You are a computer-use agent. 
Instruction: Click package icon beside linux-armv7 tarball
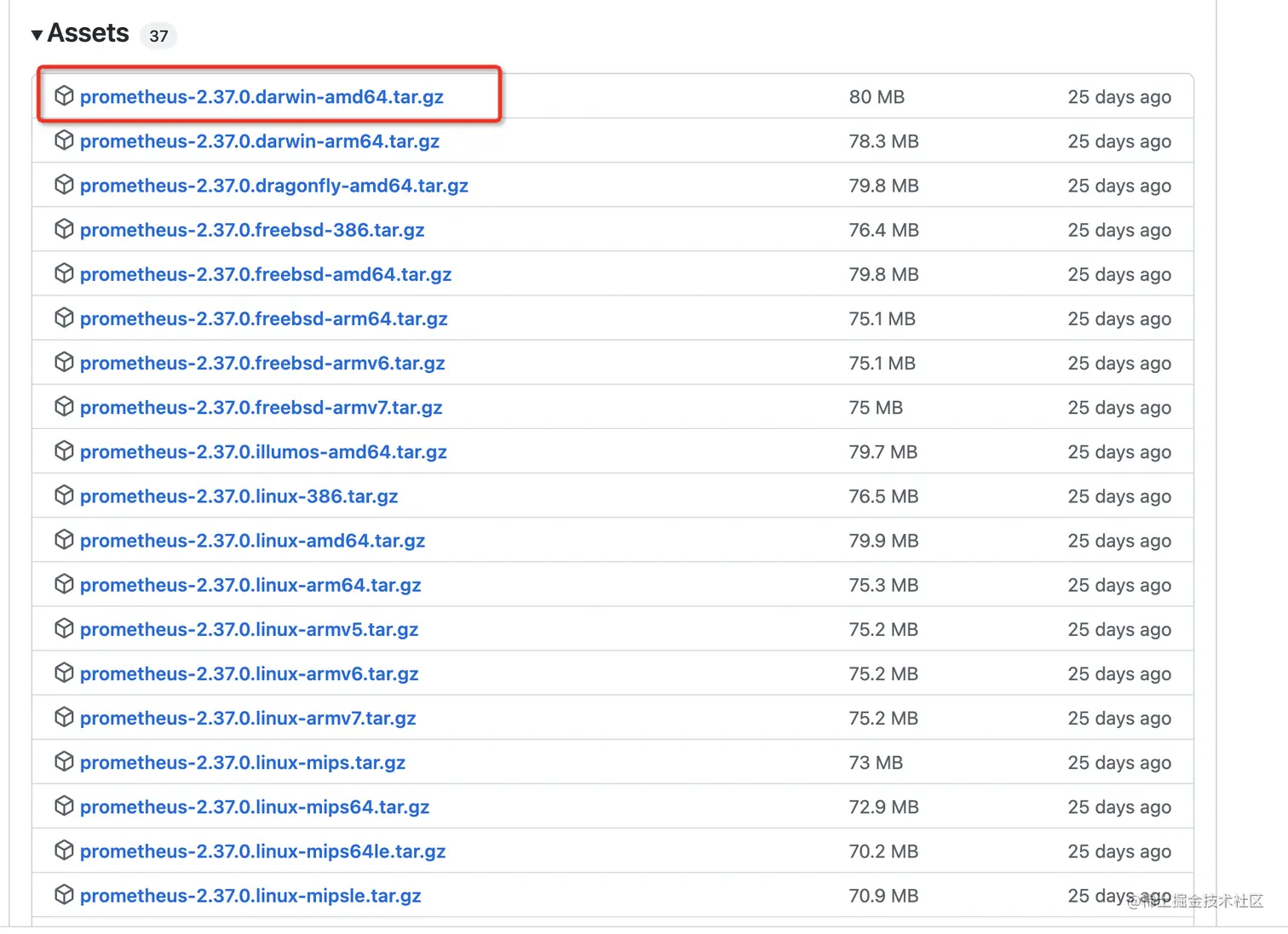click(x=64, y=717)
